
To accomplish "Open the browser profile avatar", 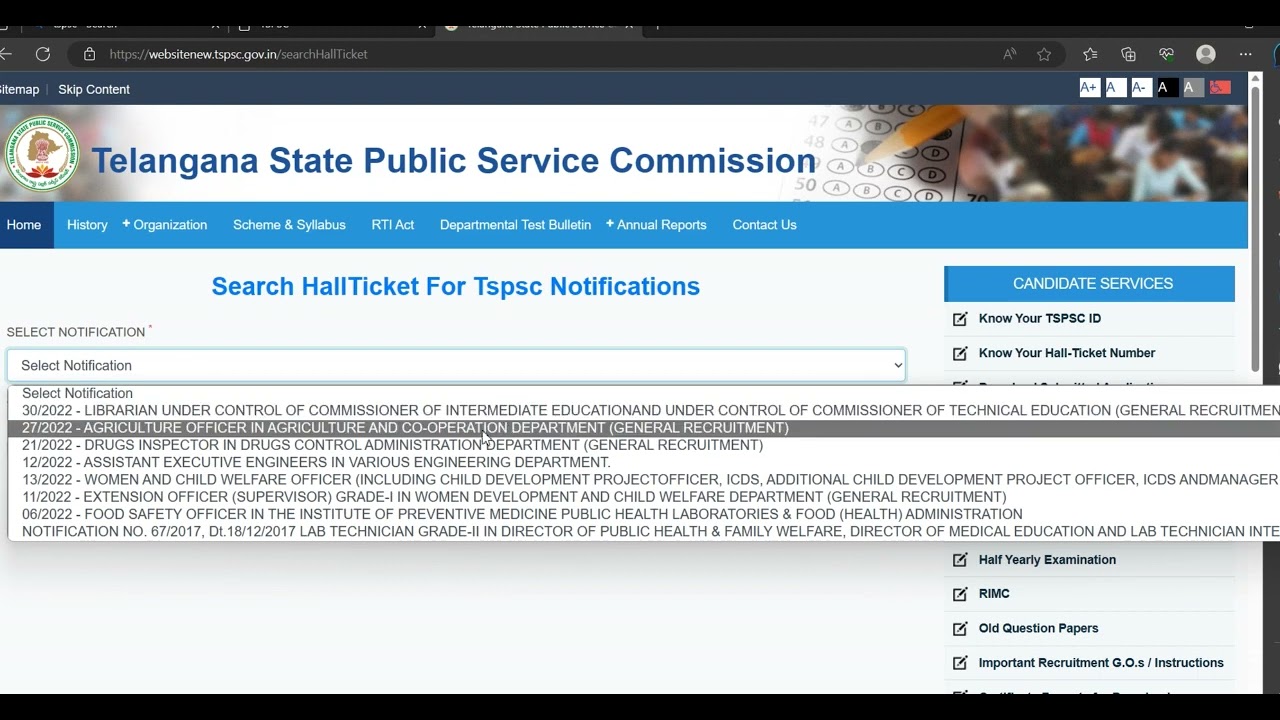I will coord(1206,54).
